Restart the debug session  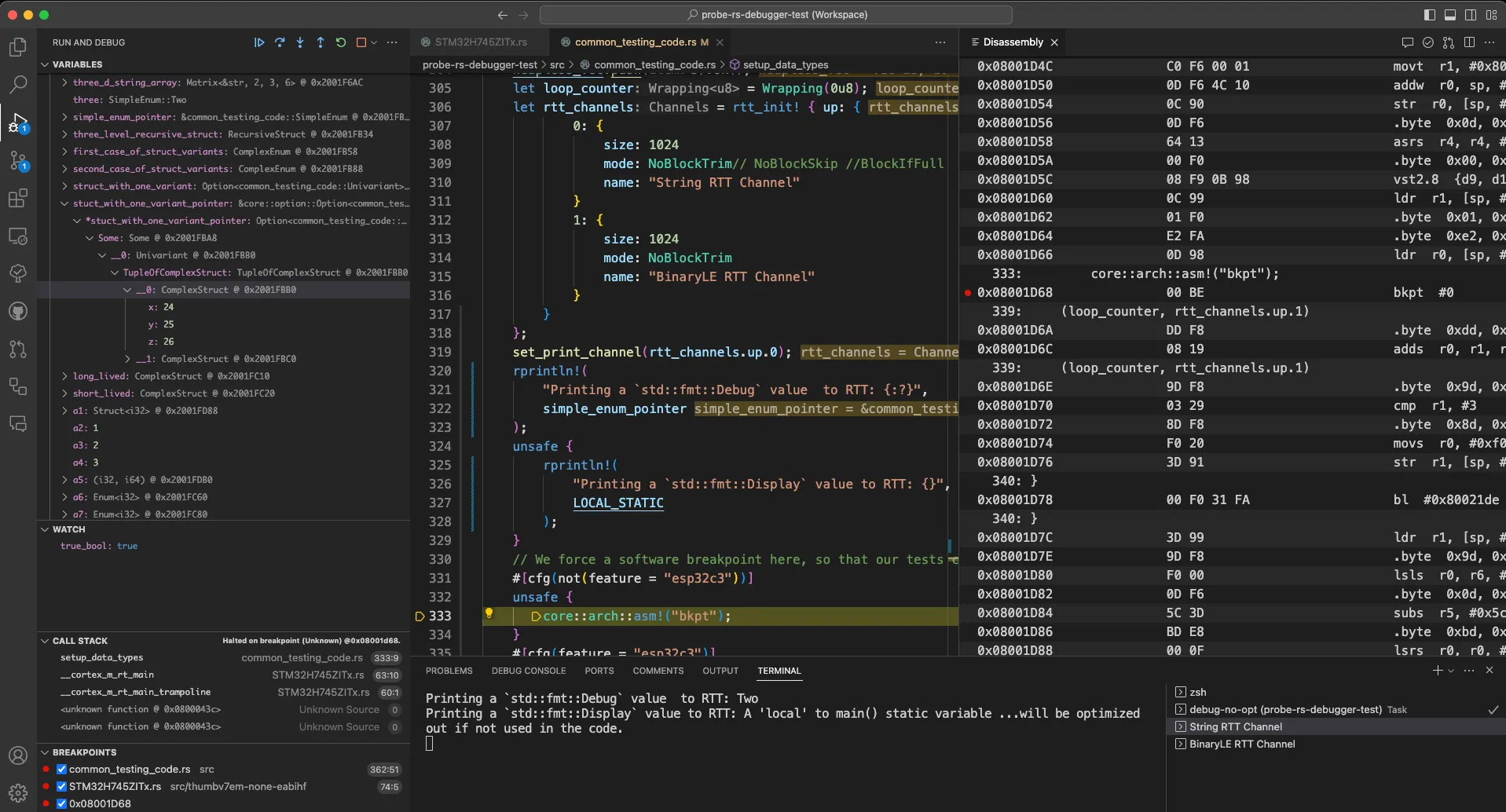pyautogui.click(x=341, y=42)
